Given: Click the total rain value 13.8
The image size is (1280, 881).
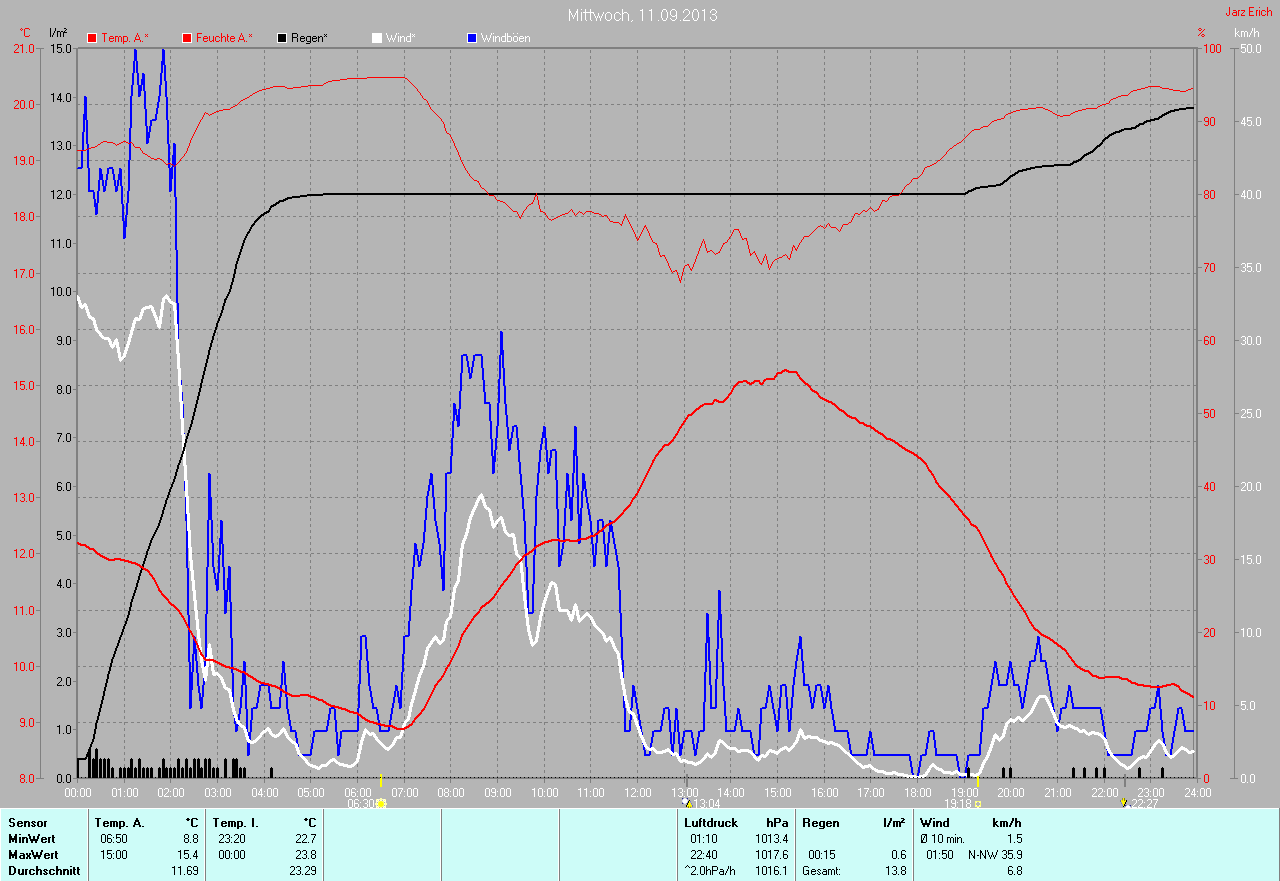Looking at the screenshot, I should coord(895,871).
